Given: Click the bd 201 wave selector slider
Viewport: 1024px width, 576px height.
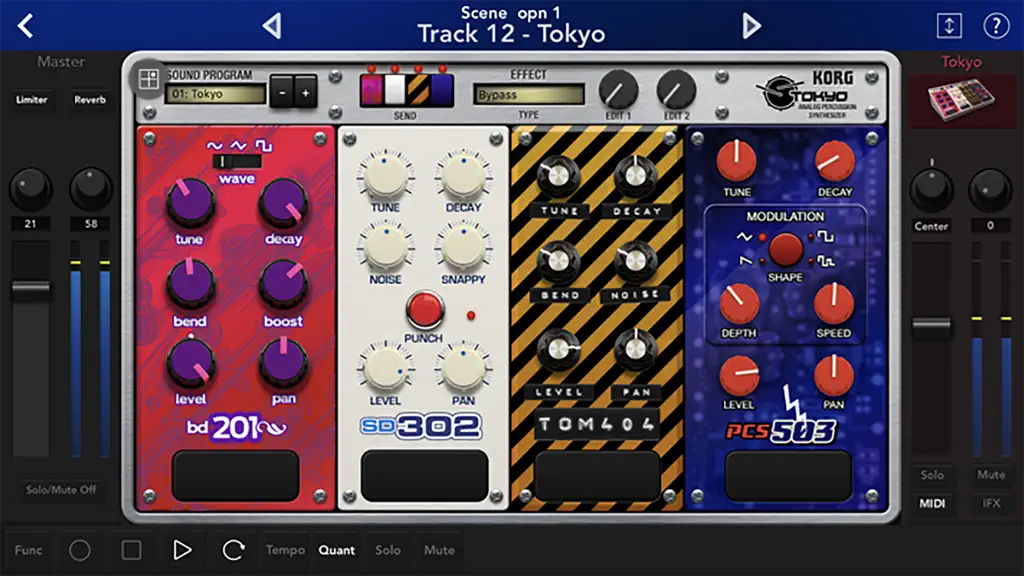Looking at the screenshot, I should (x=236, y=161).
